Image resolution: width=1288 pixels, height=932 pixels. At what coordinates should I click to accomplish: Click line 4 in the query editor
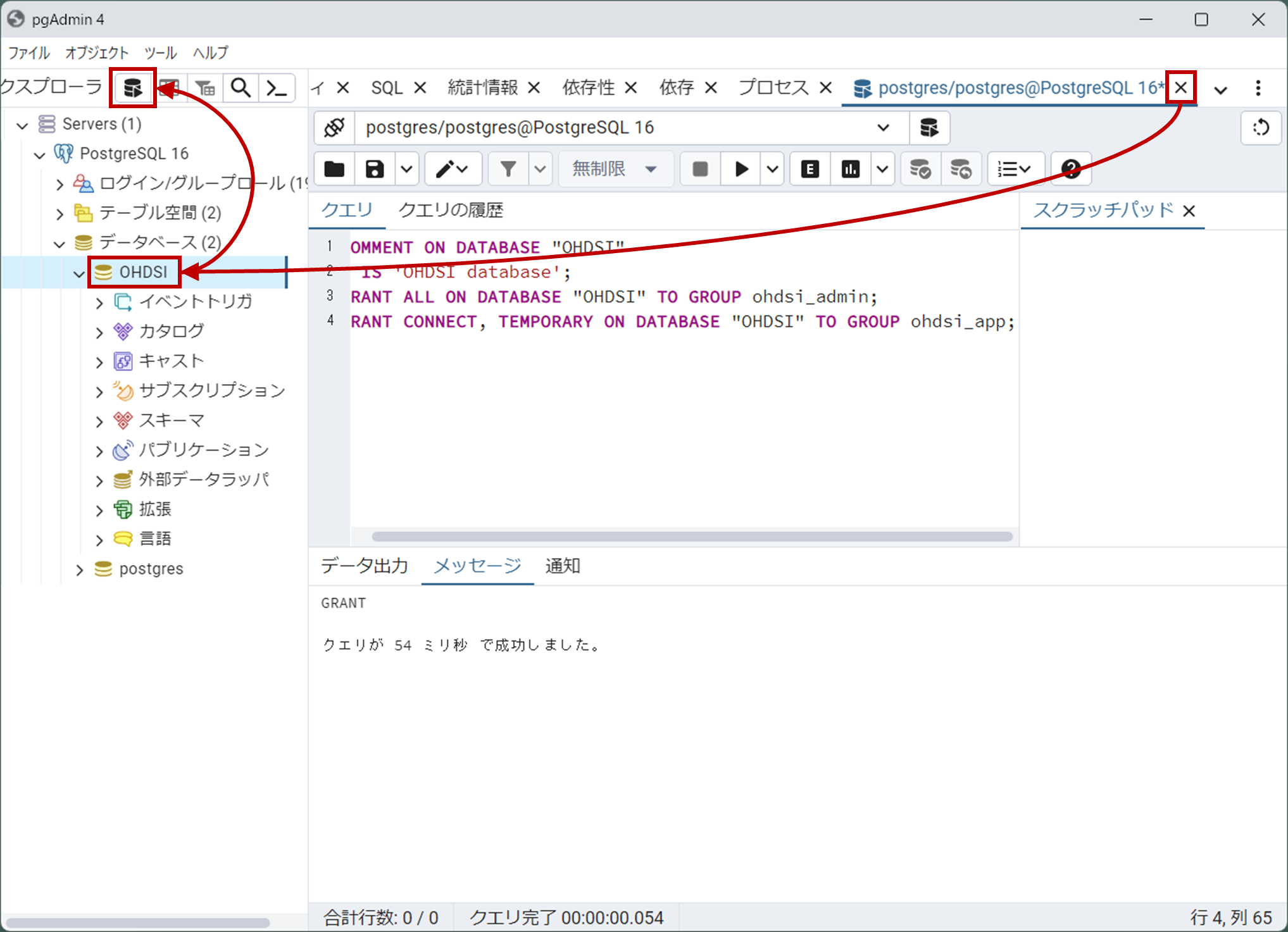click(x=682, y=322)
